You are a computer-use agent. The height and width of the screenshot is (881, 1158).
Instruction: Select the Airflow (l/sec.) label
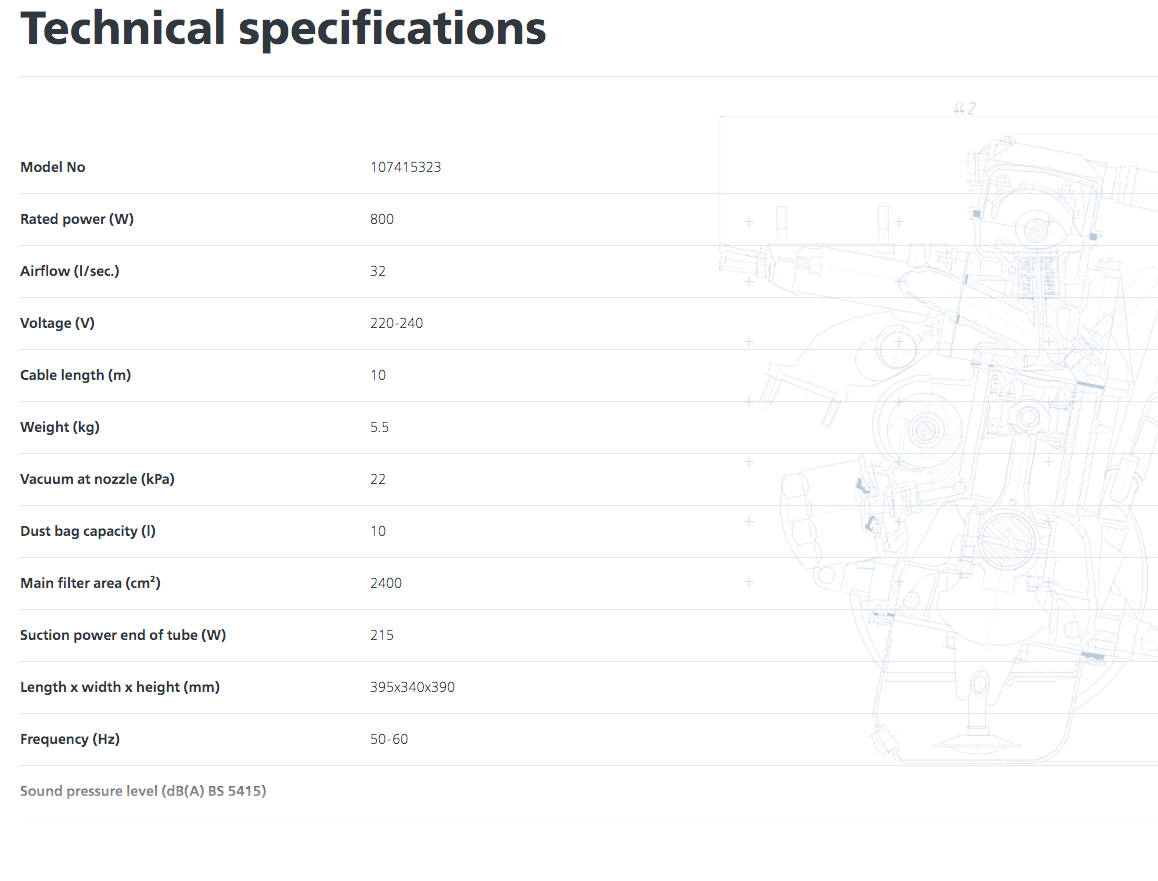[69, 271]
